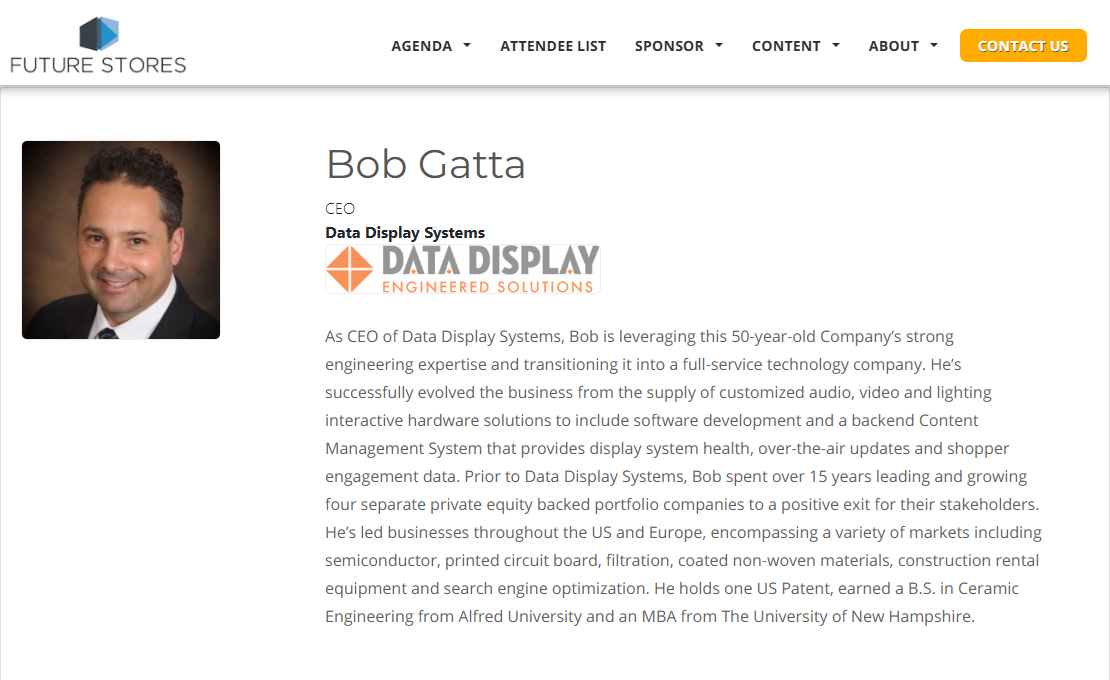Open the Agenda dropdown menu

coord(430,46)
